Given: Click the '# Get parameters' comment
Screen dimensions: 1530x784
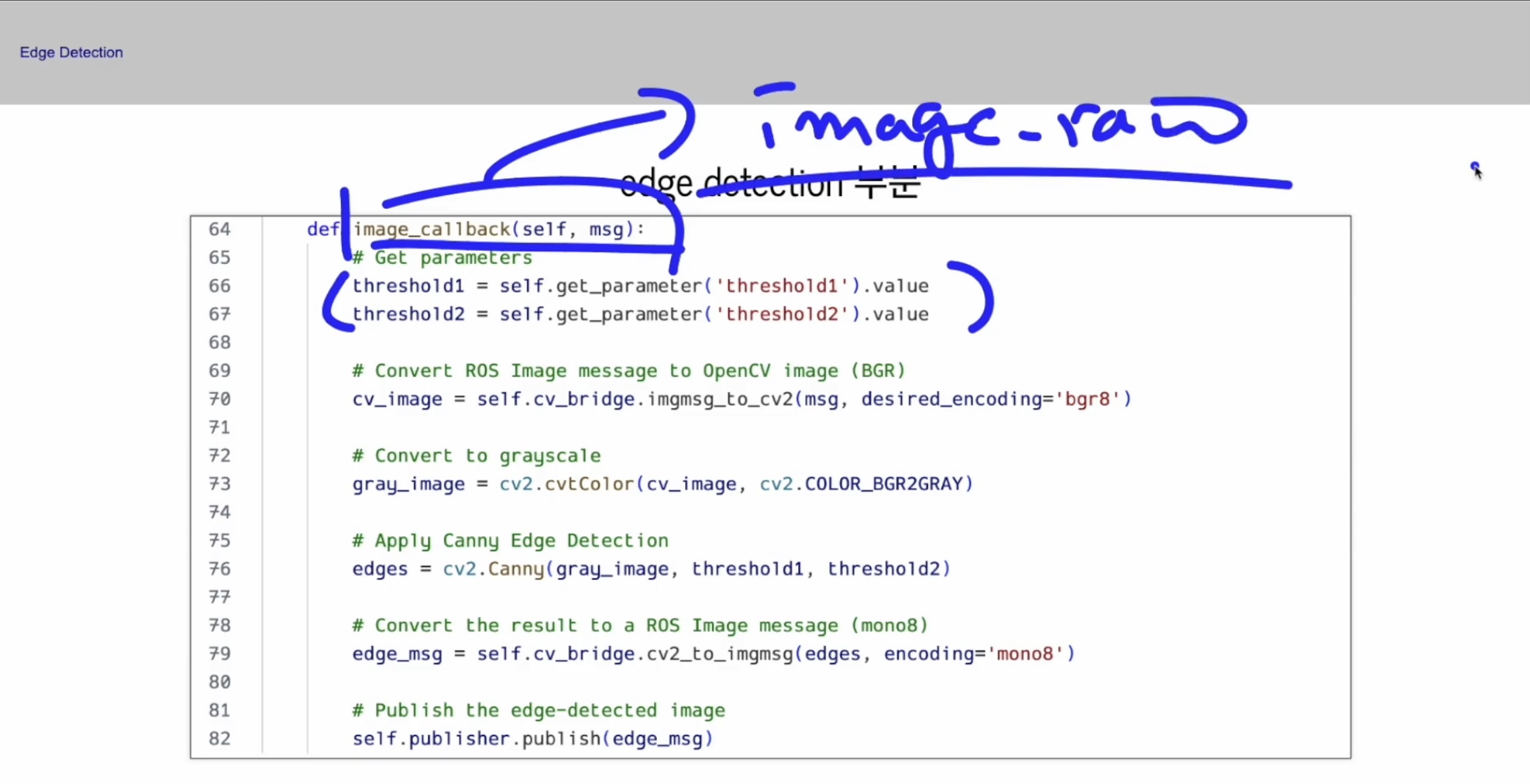Looking at the screenshot, I should point(442,258).
